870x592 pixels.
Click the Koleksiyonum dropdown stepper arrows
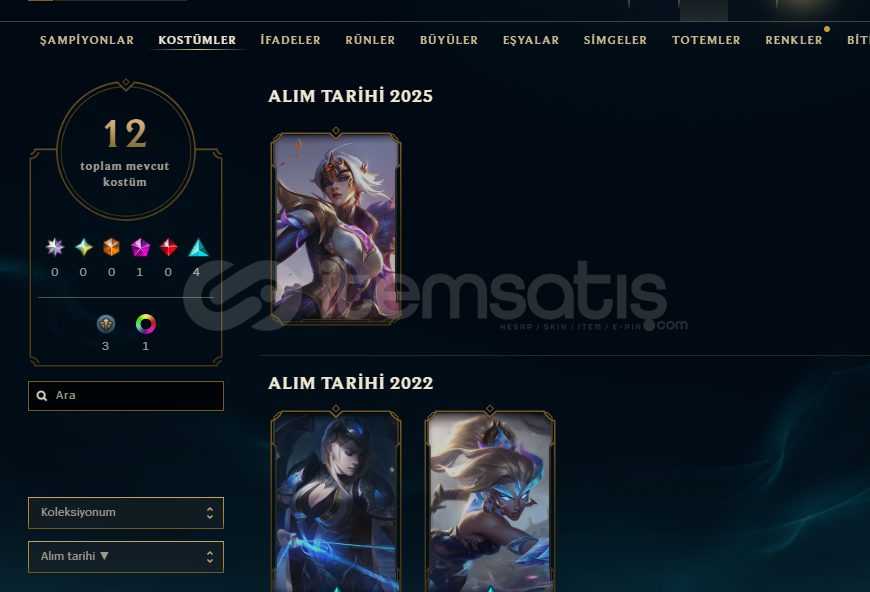tap(210, 513)
